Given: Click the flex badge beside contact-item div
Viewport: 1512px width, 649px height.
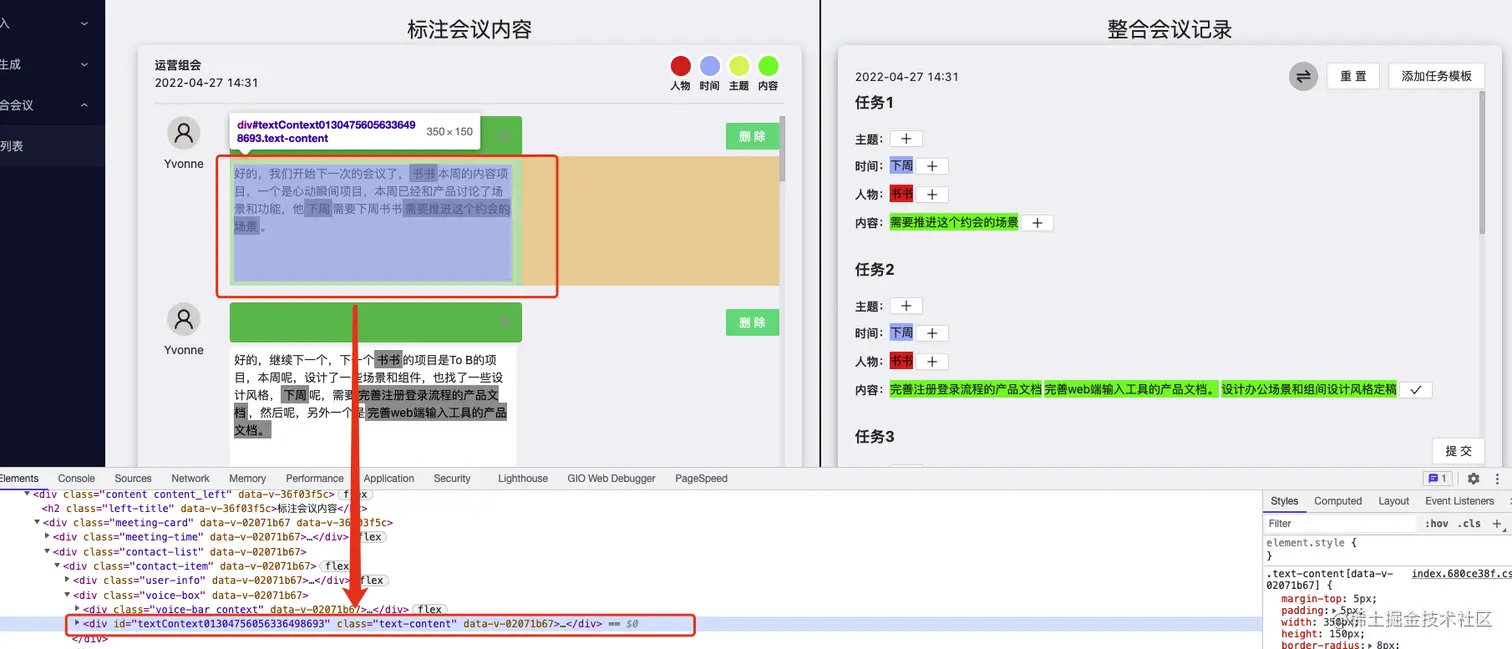Looking at the screenshot, I should 336,566.
